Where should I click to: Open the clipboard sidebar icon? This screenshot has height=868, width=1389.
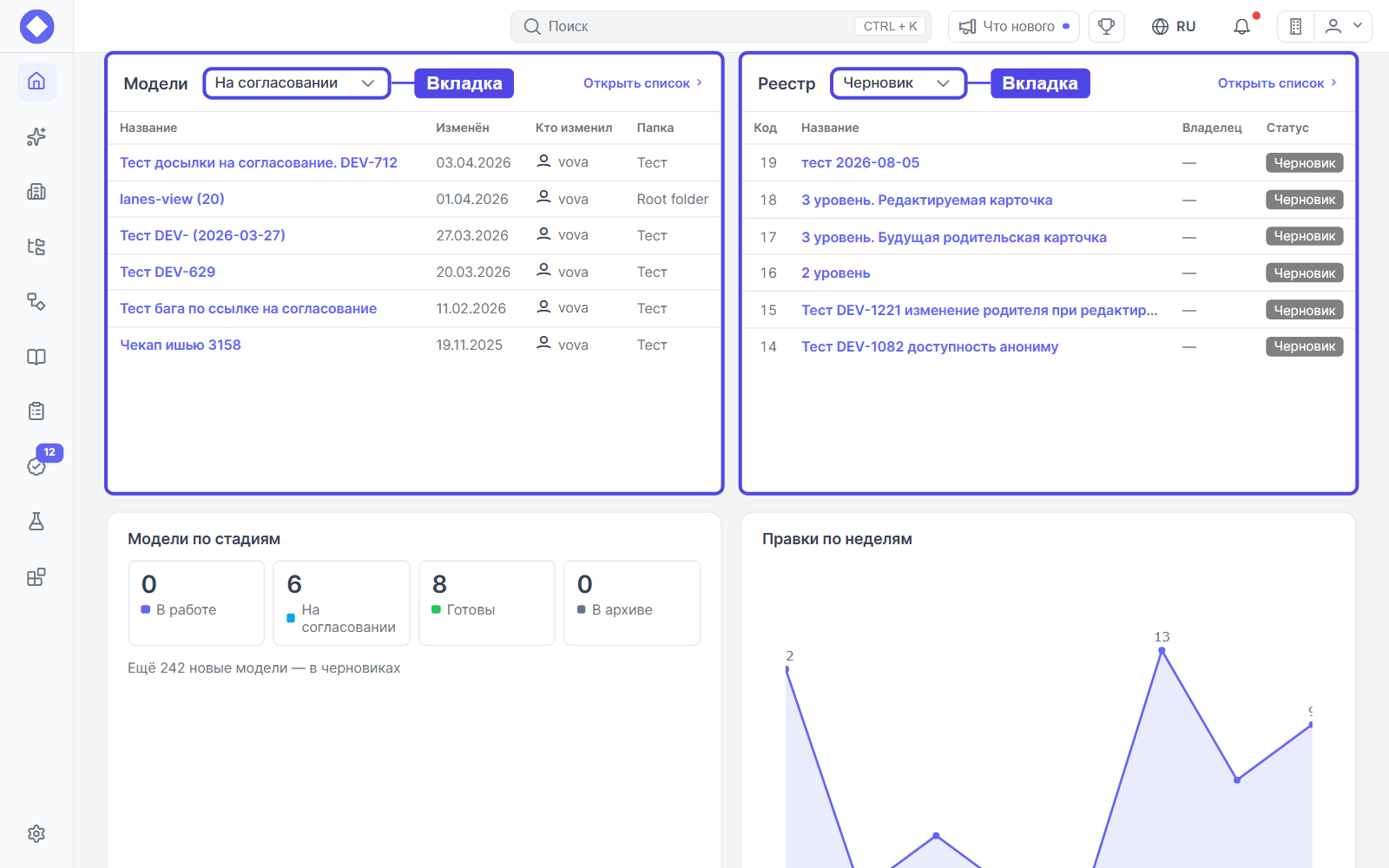pos(36,411)
